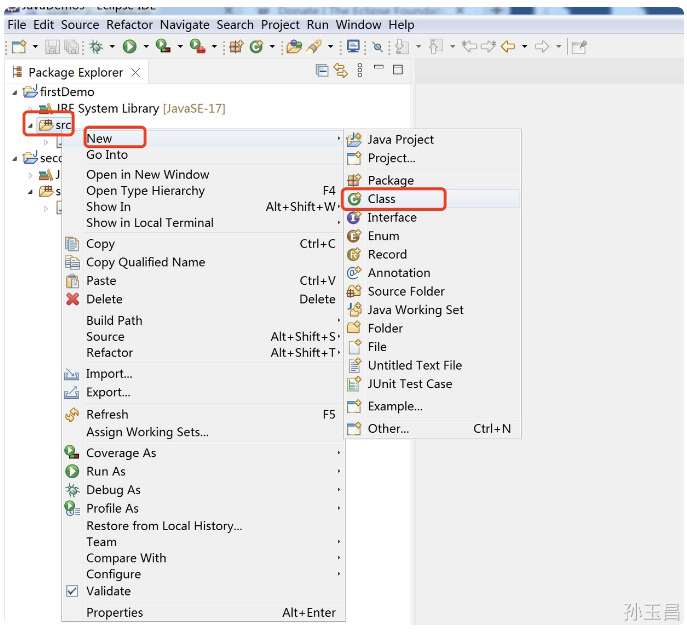Open the Run As submenu

(x=203, y=471)
